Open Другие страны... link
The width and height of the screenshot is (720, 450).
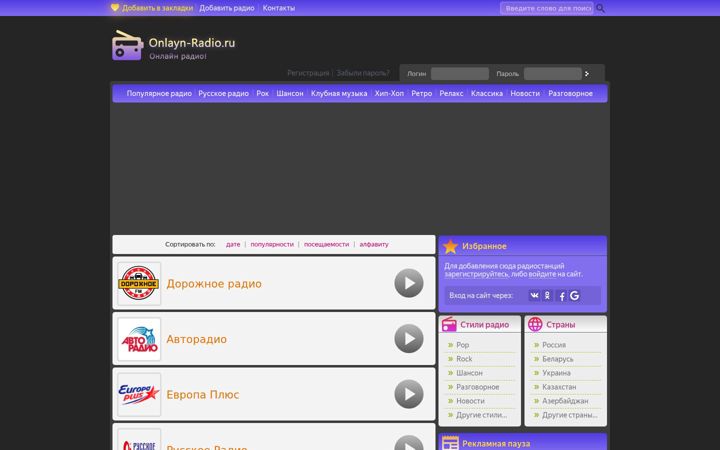(x=570, y=415)
